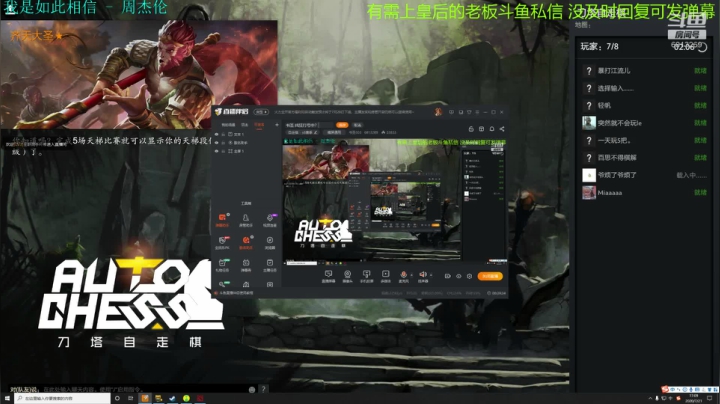Switch to the second tab in source panel
The image size is (720, 404).
245,125
